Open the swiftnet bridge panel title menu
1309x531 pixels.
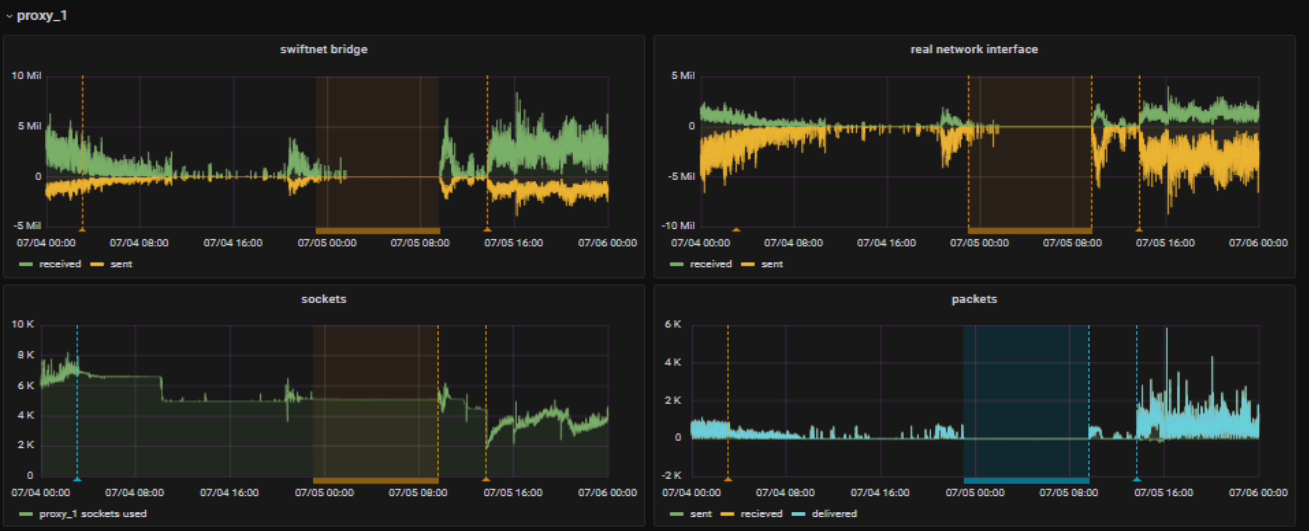click(324, 49)
